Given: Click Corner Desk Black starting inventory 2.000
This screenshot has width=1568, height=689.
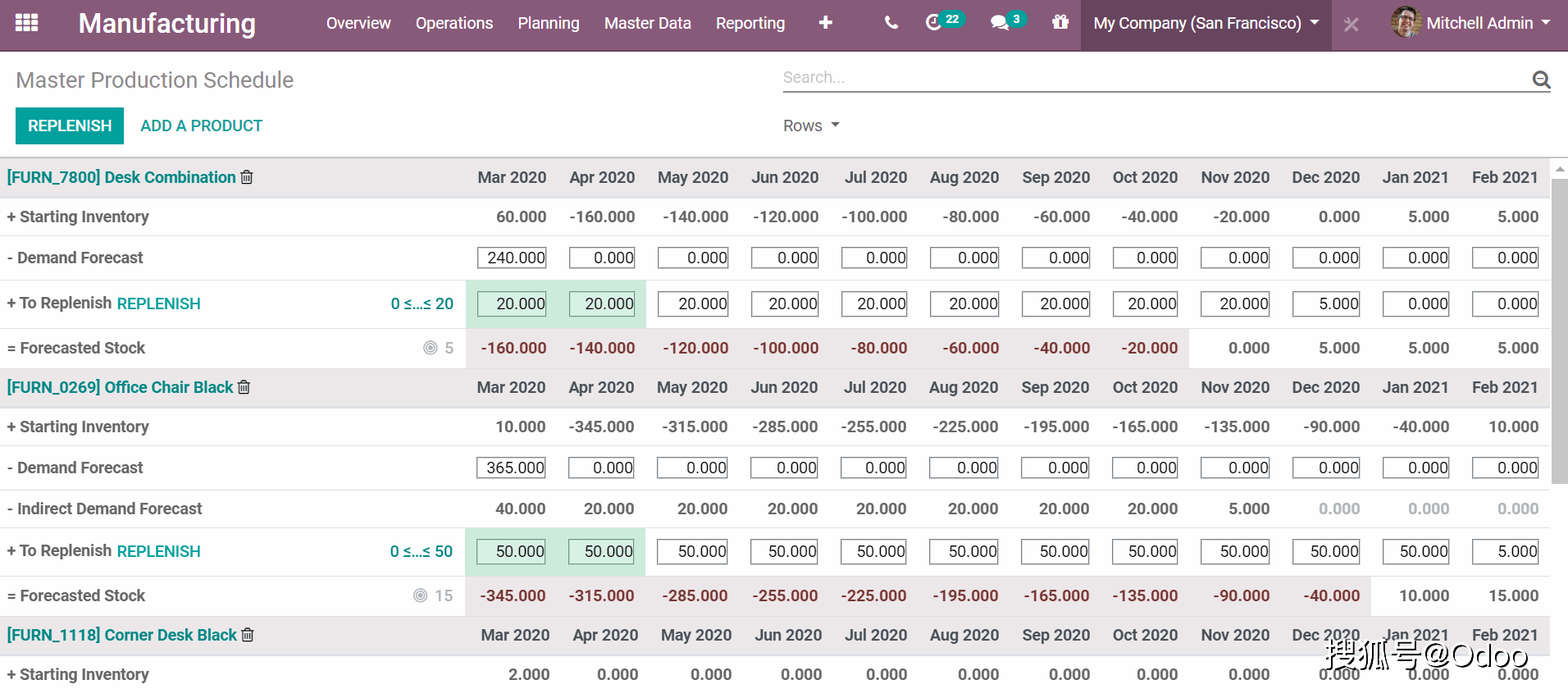Looking at the screenshot, I should (x=529, y=674).
